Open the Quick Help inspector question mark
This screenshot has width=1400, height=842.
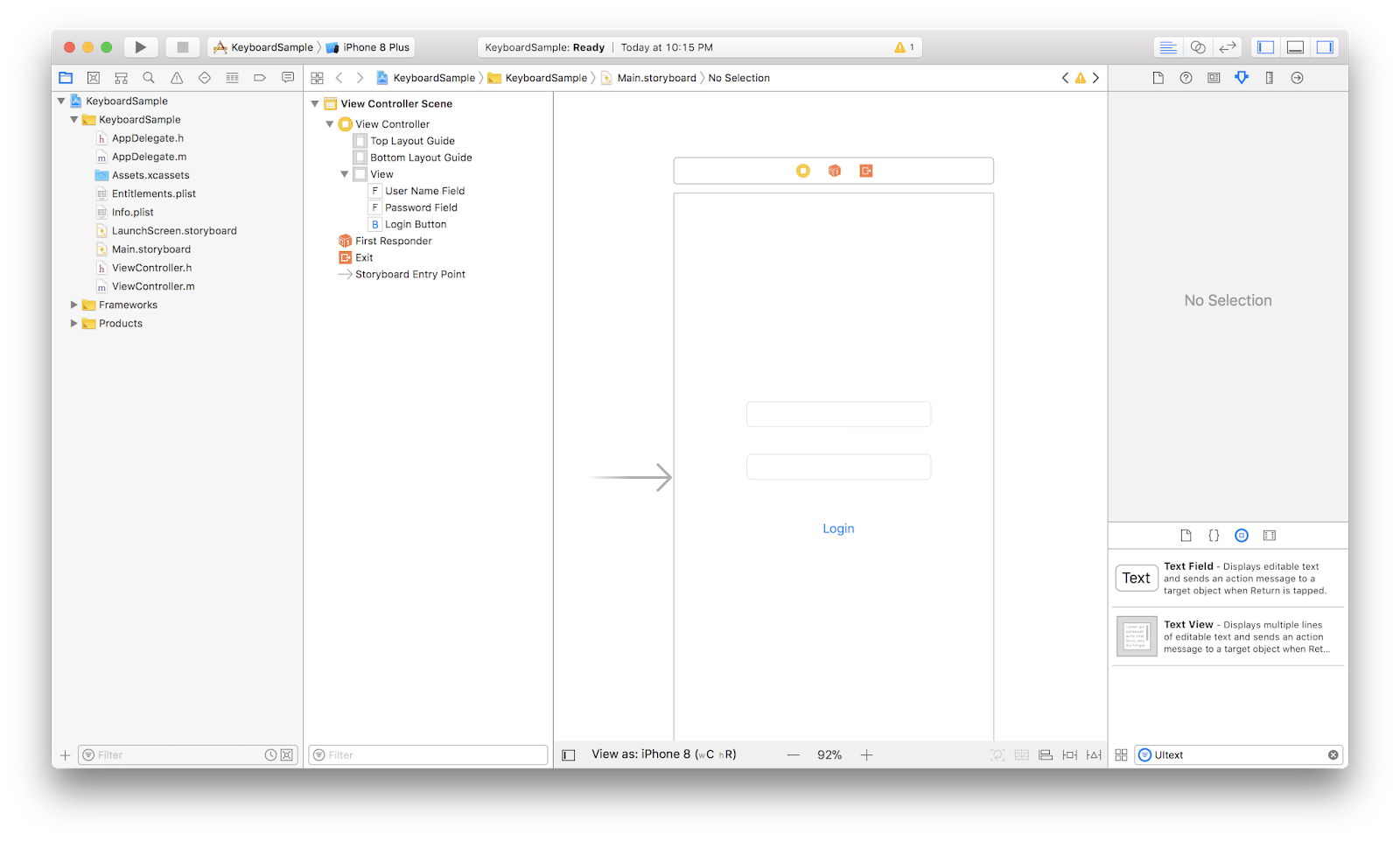[1186, 77]
